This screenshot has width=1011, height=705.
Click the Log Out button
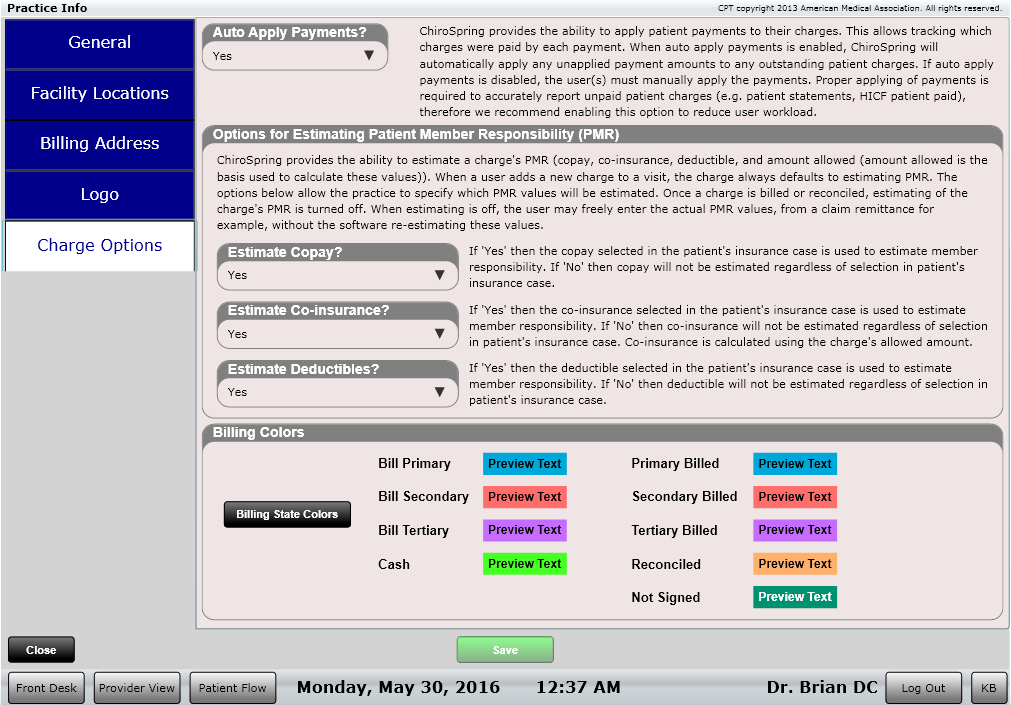point(923,688)
